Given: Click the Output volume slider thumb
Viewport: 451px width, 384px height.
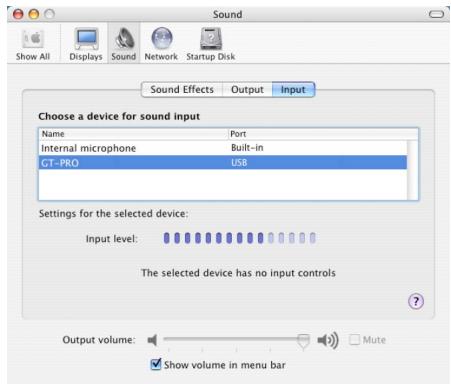Looking at the screenshot, I should pos(303,341).
